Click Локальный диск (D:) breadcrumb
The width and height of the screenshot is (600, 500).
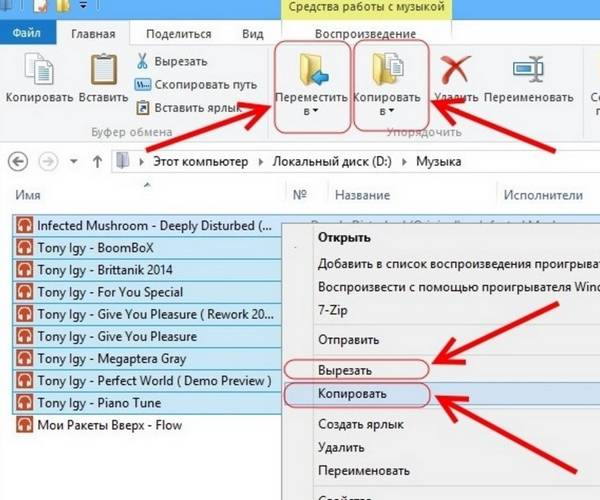332,162
